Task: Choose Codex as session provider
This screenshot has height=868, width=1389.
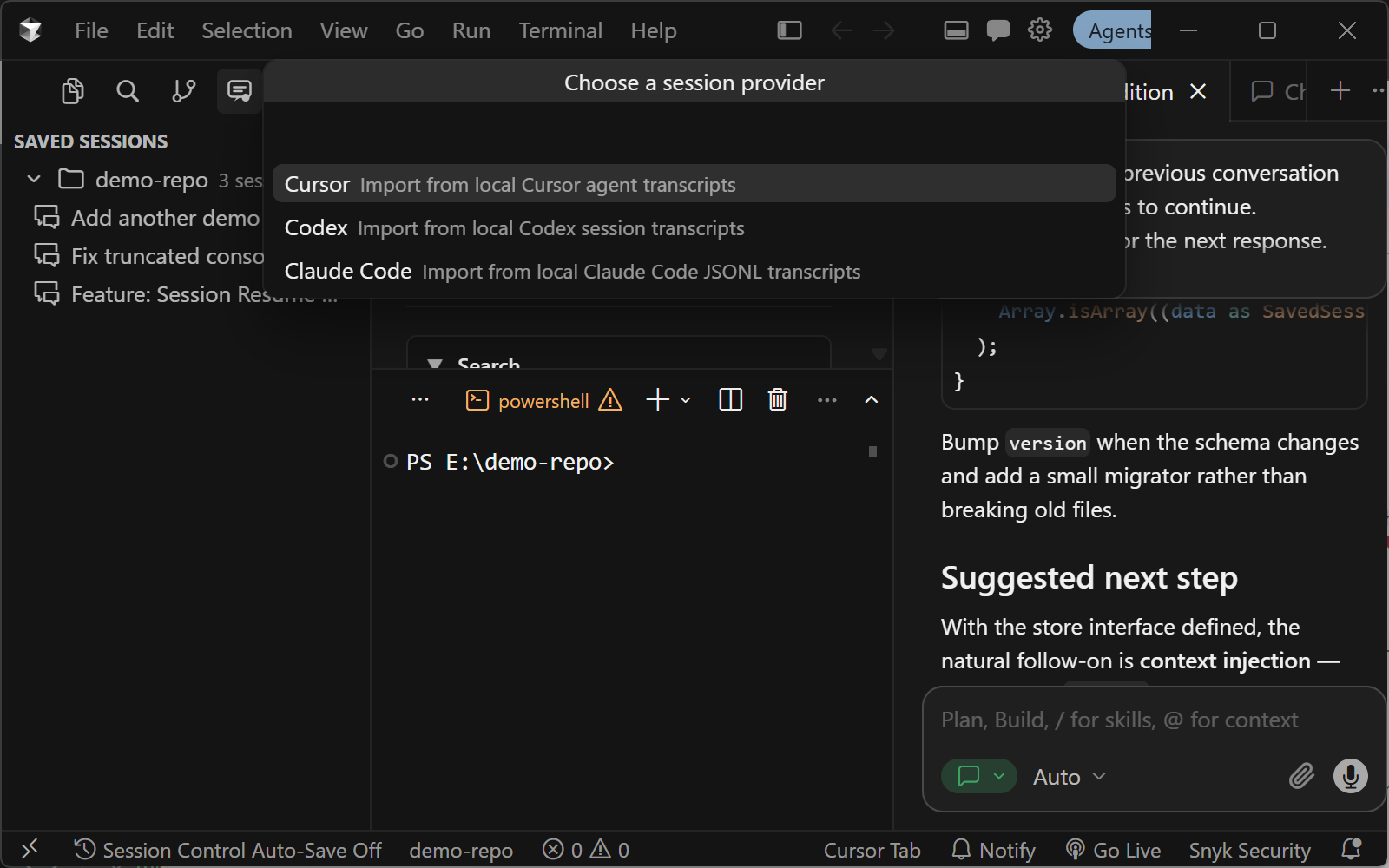Action: coord(694,227)
